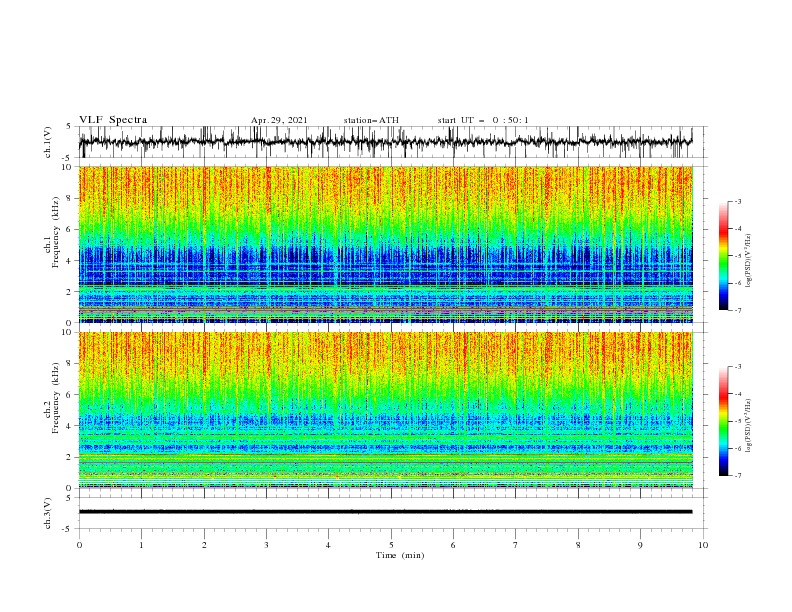Click the ch.2 spectrogram panel
This screenshot has width=792, height=612.
386,410
